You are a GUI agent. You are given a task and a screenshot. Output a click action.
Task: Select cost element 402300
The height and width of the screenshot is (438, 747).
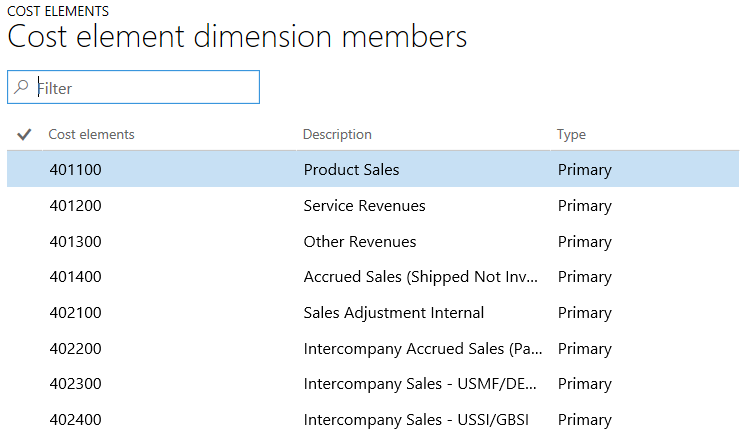[x=75, y=384]
